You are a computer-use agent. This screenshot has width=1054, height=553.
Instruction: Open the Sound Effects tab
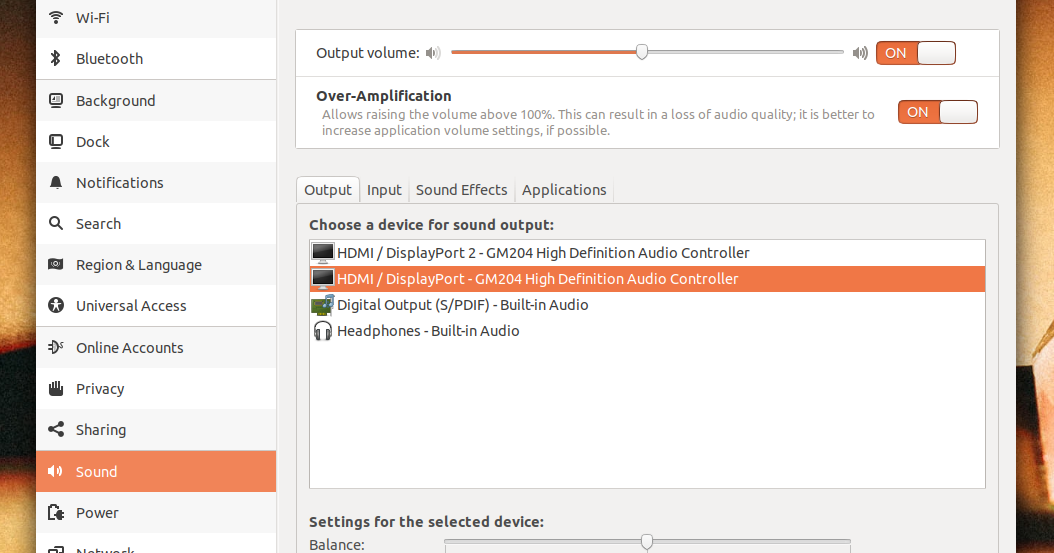pos(461,190)
